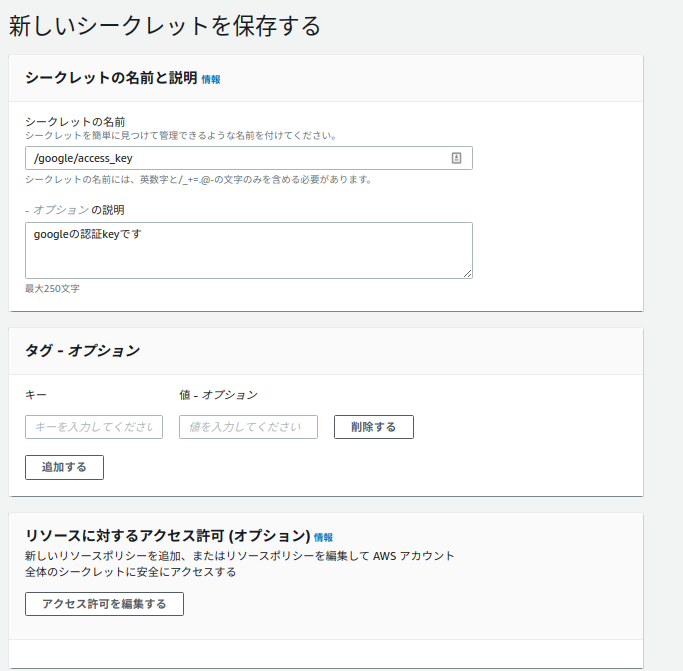Viewport: 683px width, 671px height.
Task: Click the resize handle of the description textarea
Action: click(x=467, y=274)
